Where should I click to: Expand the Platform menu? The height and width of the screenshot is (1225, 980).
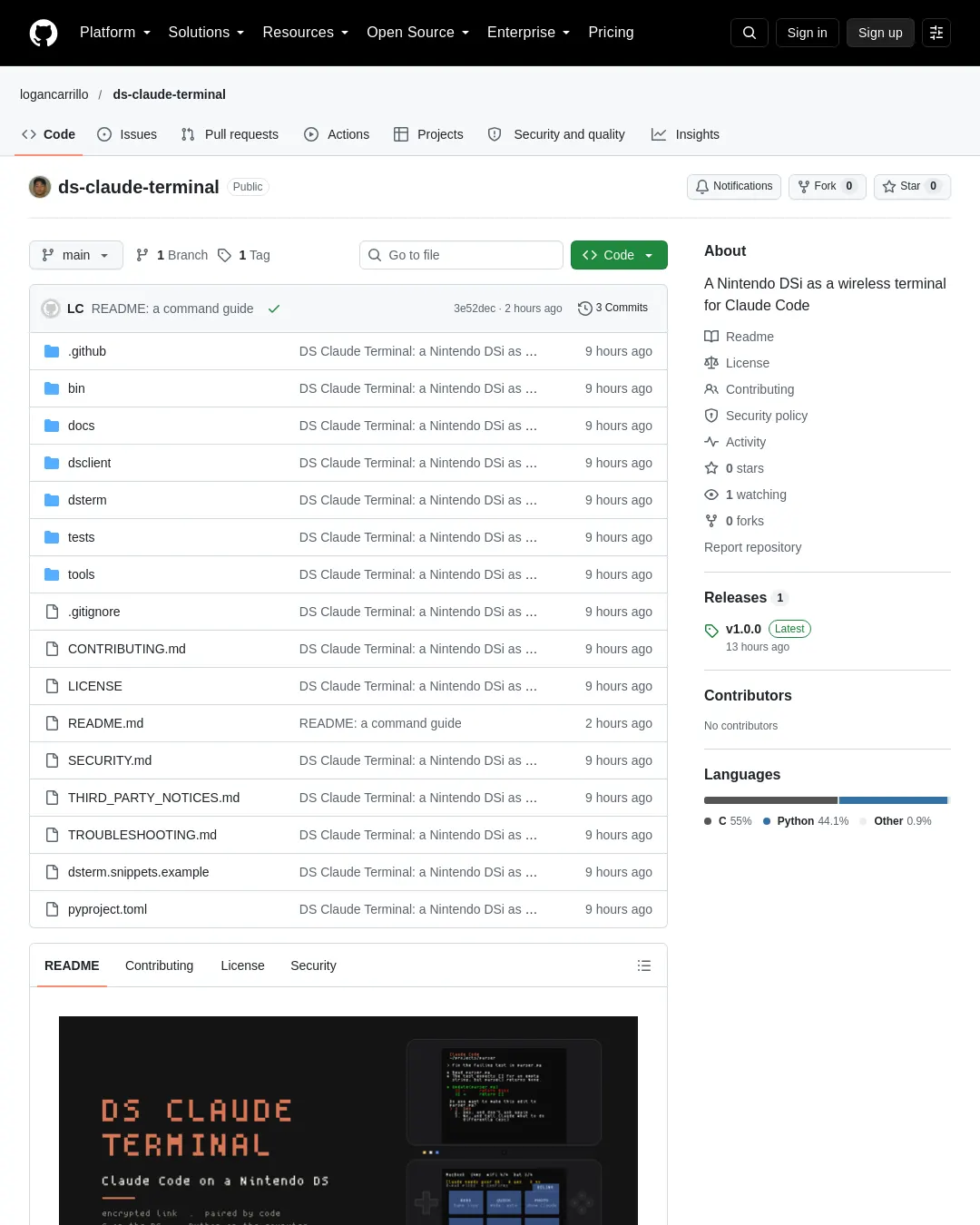pyautogui.click(x=115, y=33)
